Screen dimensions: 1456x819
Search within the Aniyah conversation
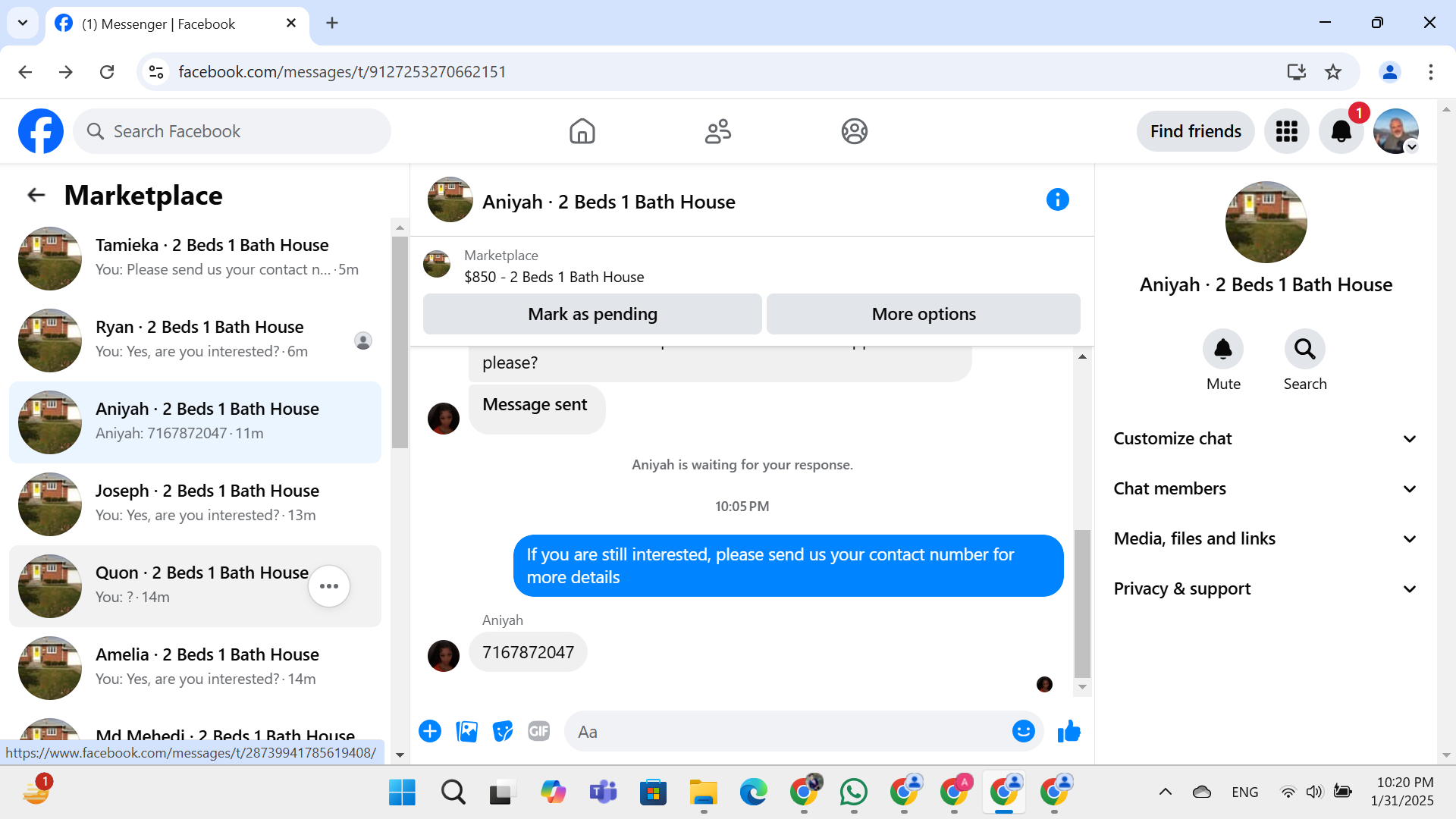[1304, 349]
